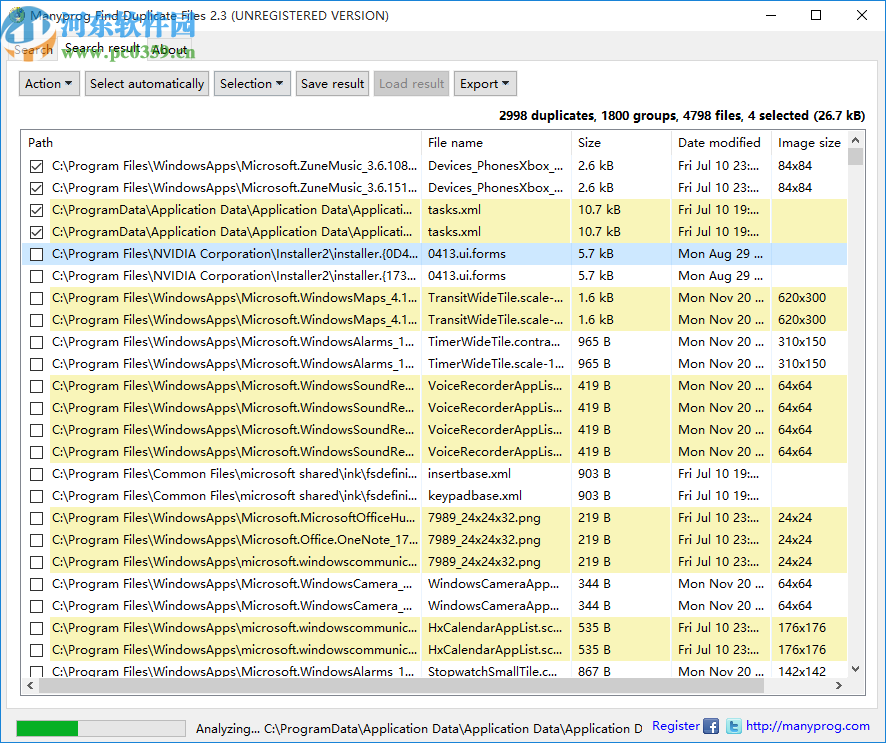Switch to the Search result tab
The image size is (886, 743).
click(x=101, y=48)
